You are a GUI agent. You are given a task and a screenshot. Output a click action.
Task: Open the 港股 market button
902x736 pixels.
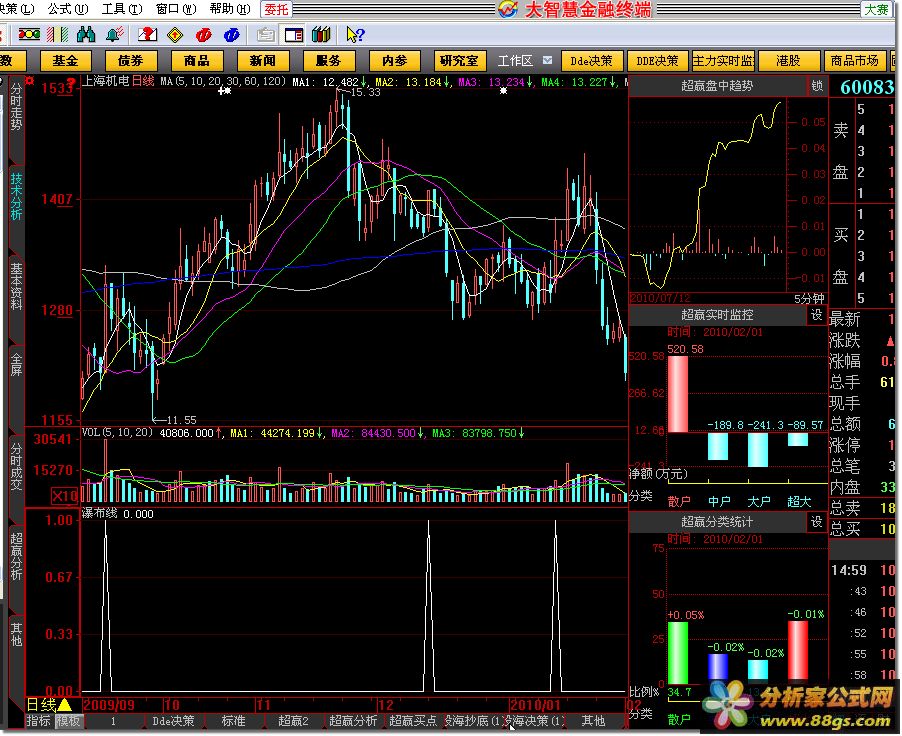788,60
